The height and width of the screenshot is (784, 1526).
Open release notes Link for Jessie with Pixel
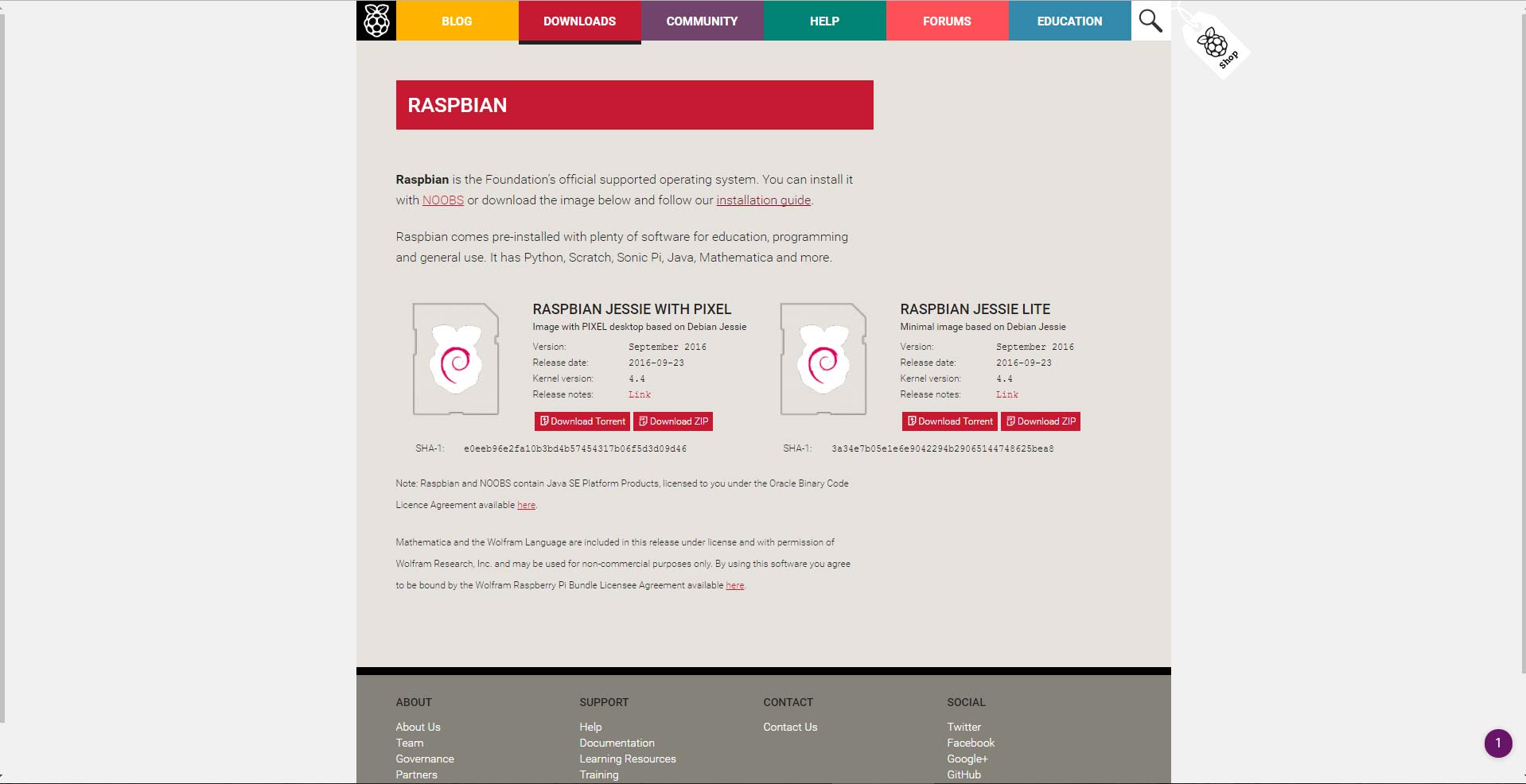click(640, 394)
